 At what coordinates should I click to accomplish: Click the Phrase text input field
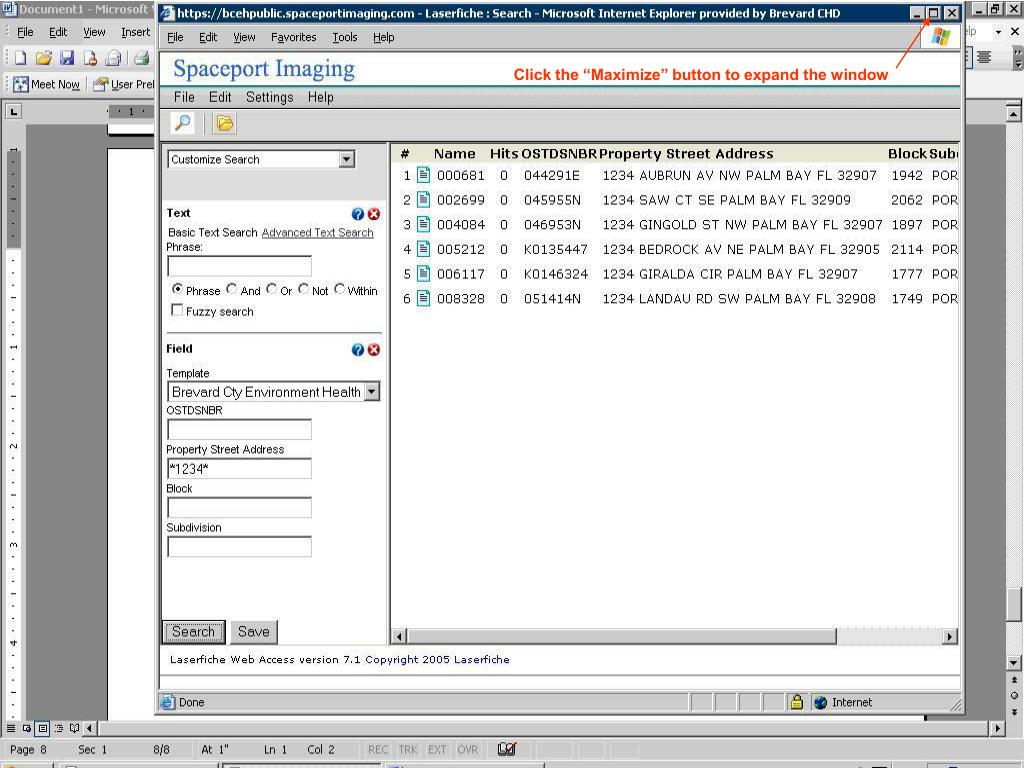239,266
